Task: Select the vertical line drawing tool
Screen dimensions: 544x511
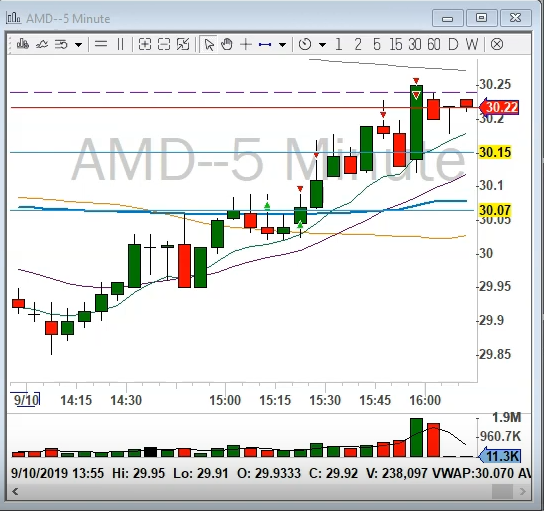Action: [x=120, y=44]
